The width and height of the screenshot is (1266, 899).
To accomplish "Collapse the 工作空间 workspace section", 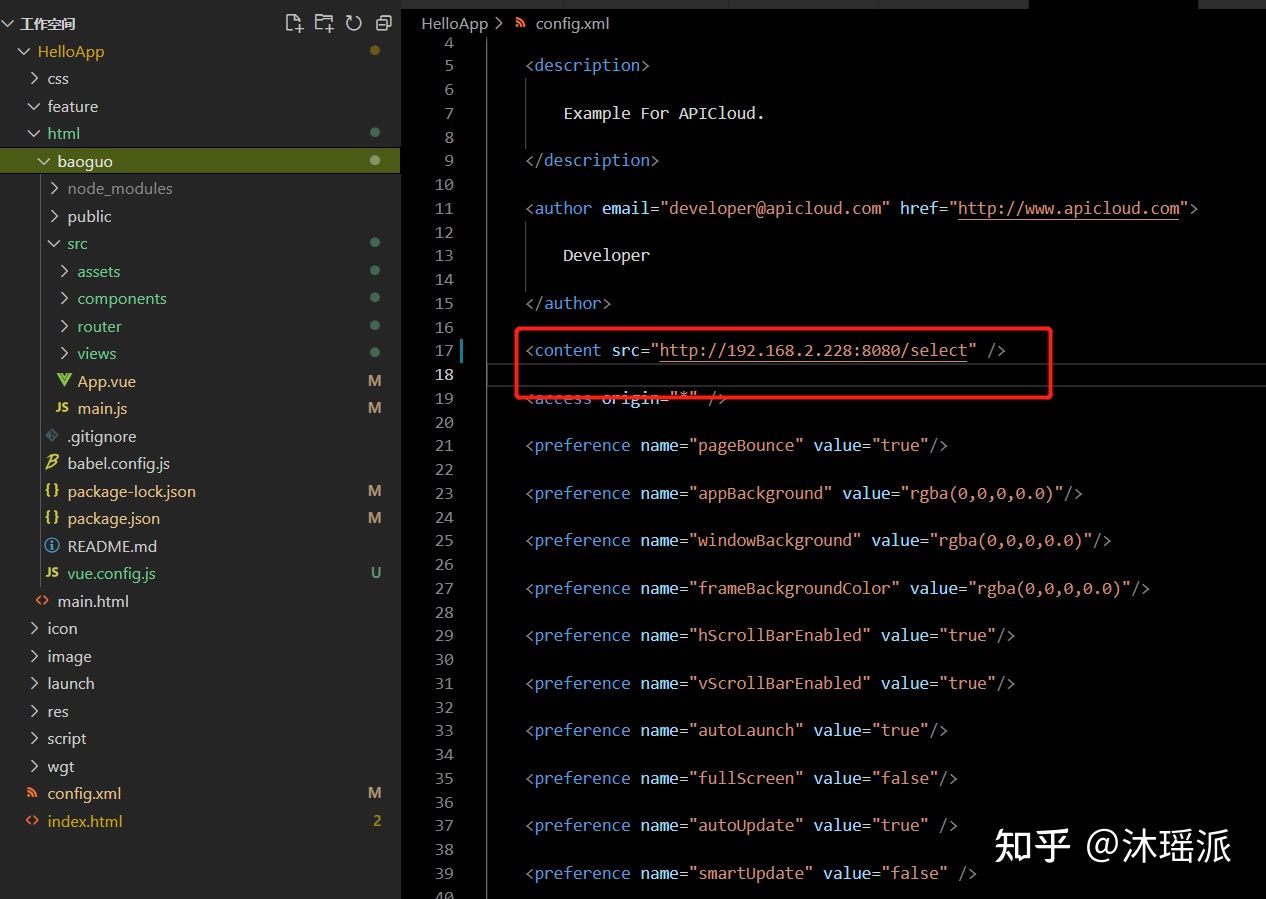I will [x=8, y=23].
